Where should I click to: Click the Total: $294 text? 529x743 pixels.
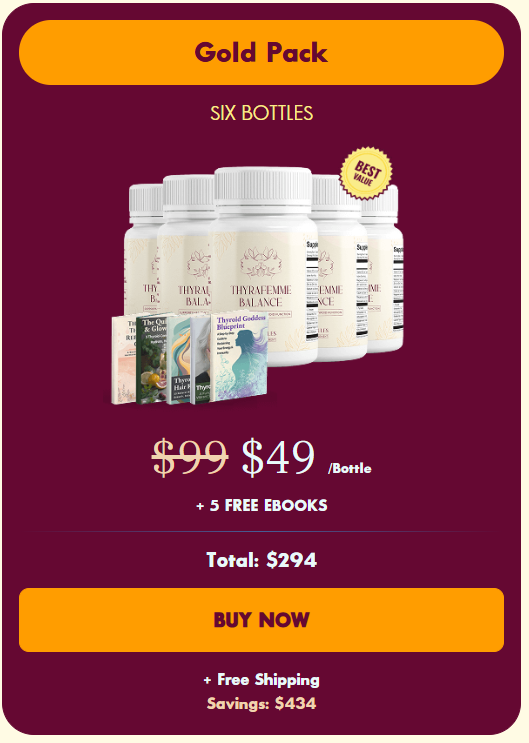(262, 560)
